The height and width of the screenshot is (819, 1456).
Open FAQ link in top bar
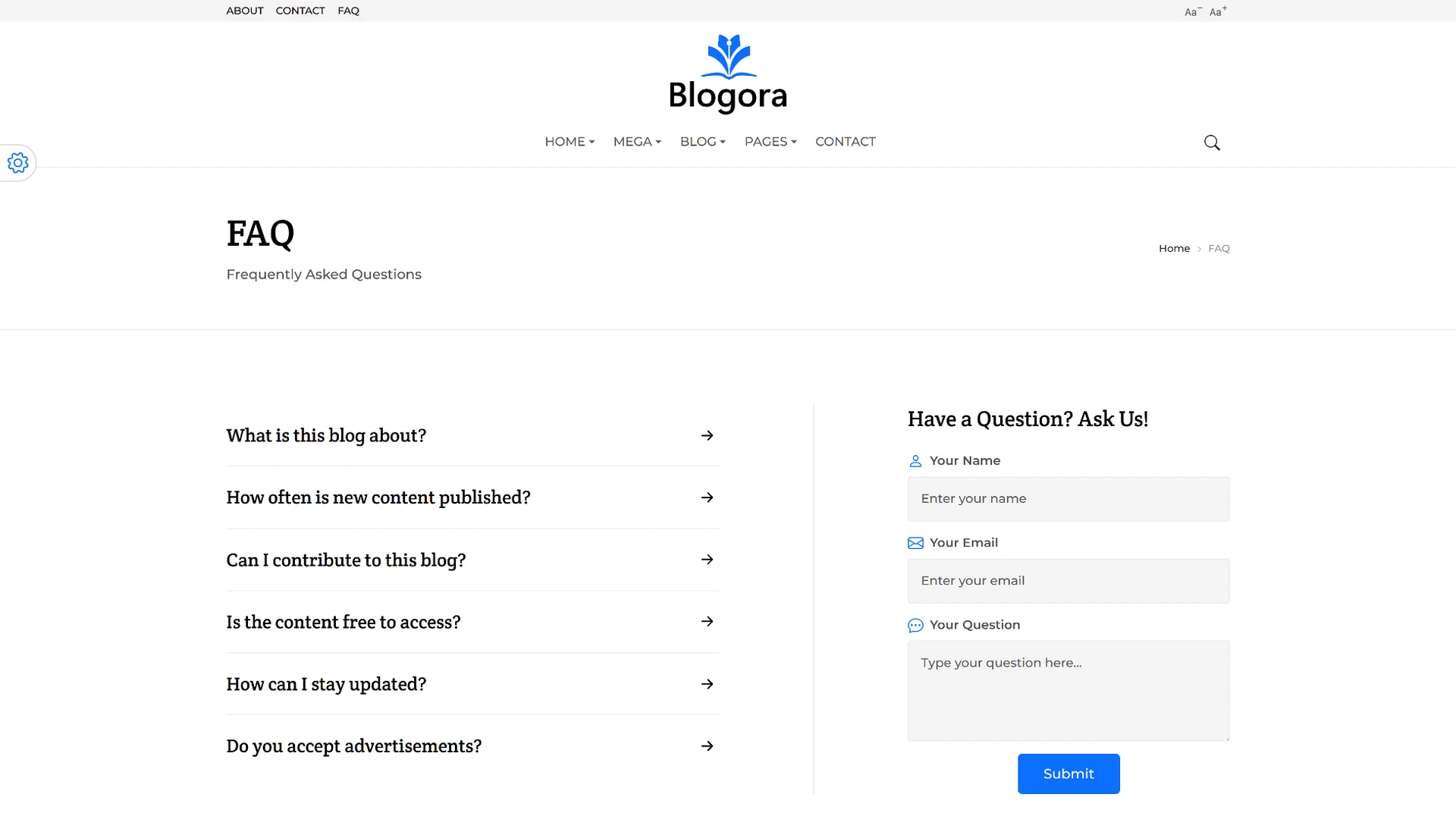(349, 11)
